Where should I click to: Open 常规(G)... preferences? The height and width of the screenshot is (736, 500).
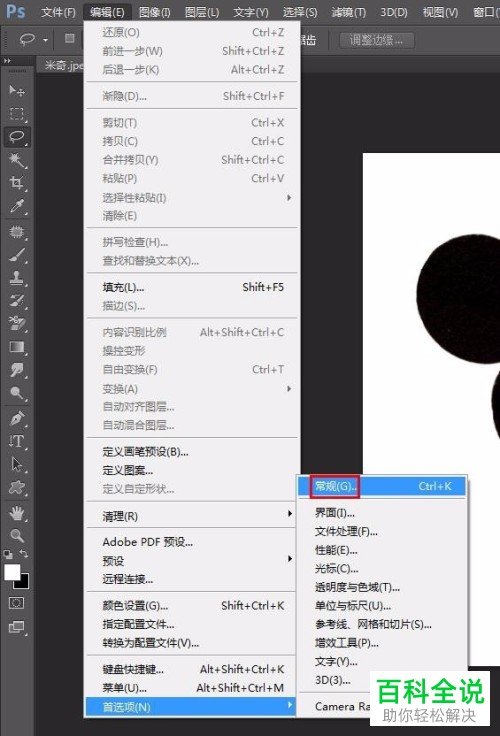pos(382,486)
